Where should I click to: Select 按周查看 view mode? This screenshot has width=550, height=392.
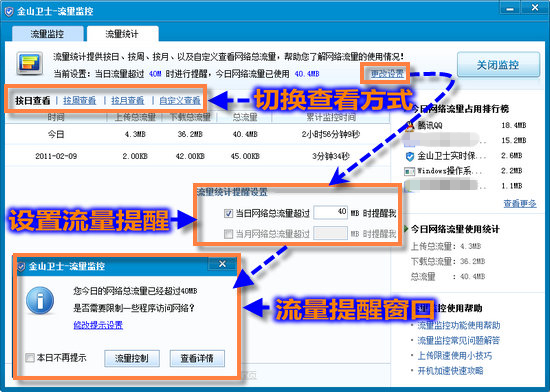pyautogui.click(x=79, y=101)
